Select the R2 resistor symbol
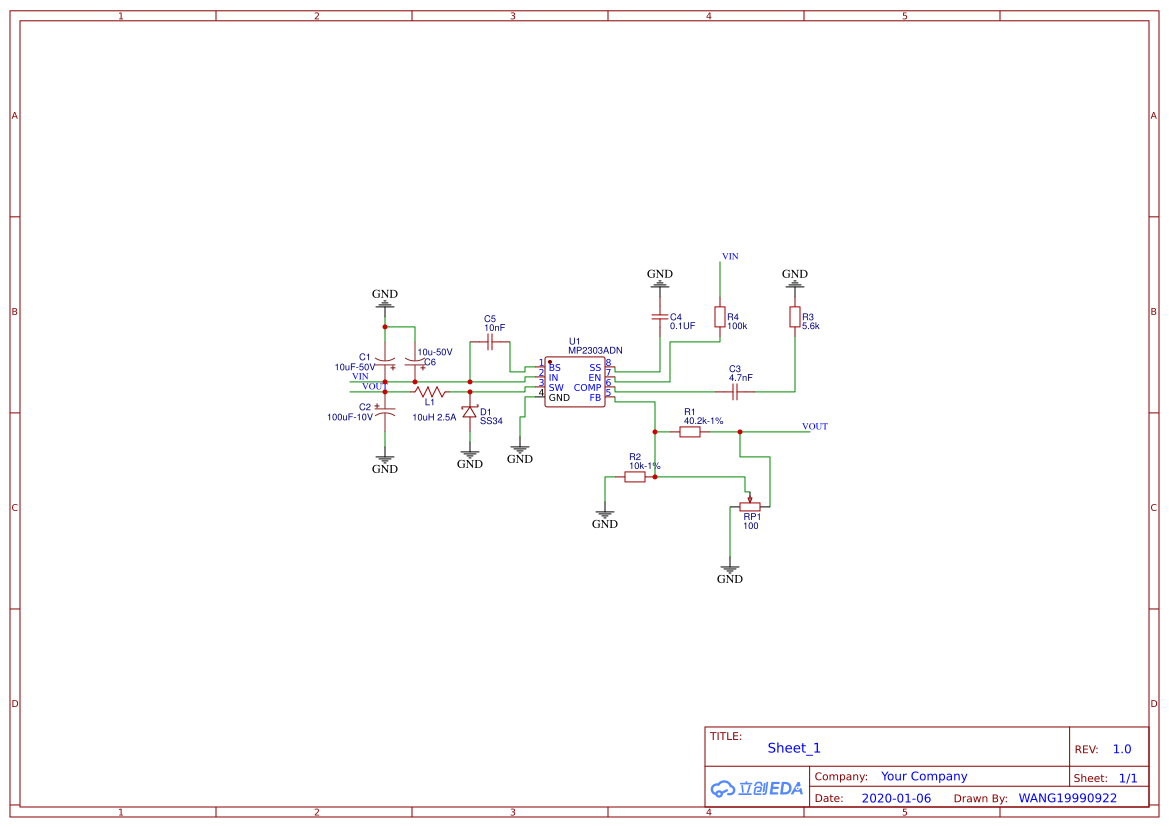The height and width of the screenshot is (827, 1169). pyautogui.click(x=634, y=477)
